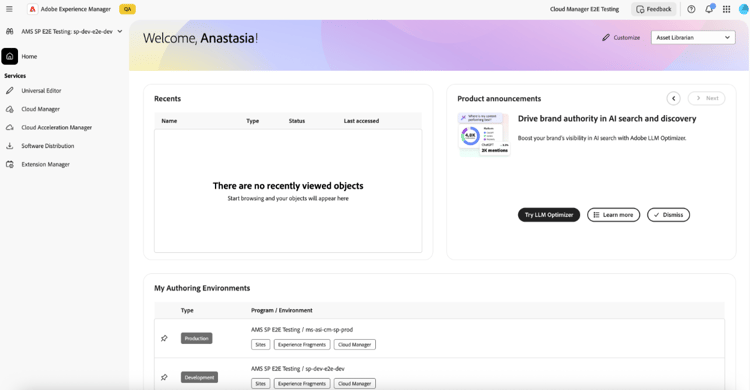
Task: Click the Software Distribution download icon
Action: [10, 146]
